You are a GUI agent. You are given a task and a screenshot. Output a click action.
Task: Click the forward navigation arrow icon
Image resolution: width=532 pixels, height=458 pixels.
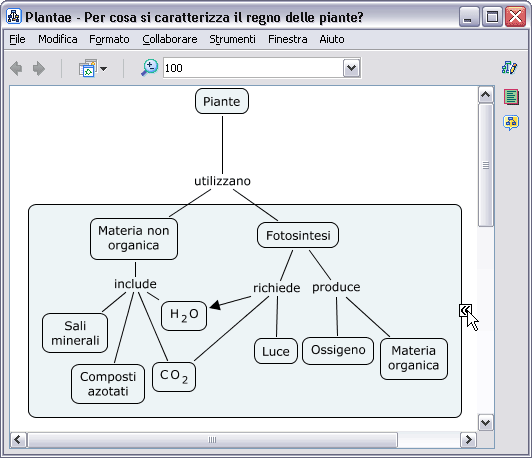[39, 69]
